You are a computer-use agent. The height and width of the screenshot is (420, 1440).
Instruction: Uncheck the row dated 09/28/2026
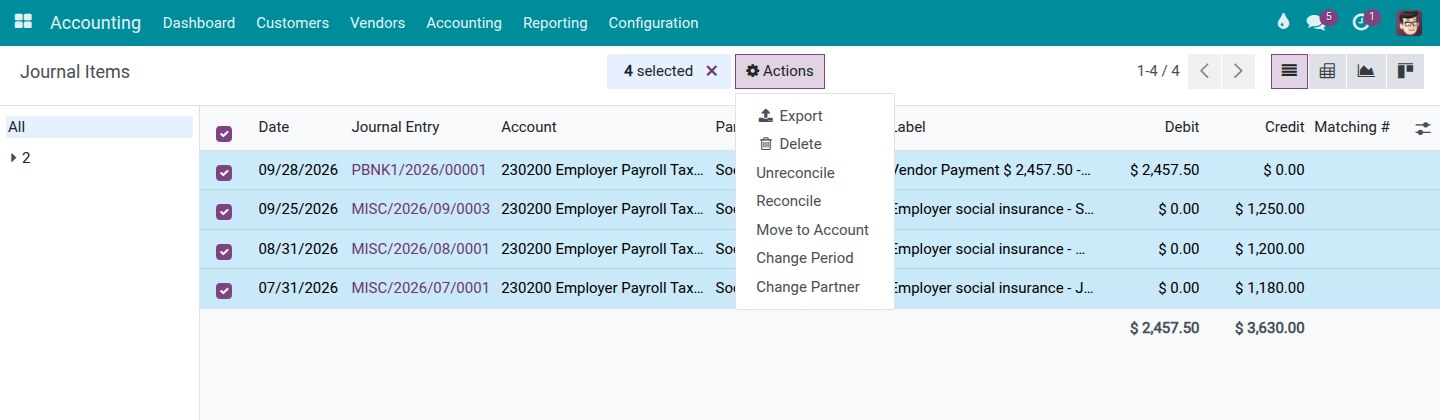coord(224,173)
